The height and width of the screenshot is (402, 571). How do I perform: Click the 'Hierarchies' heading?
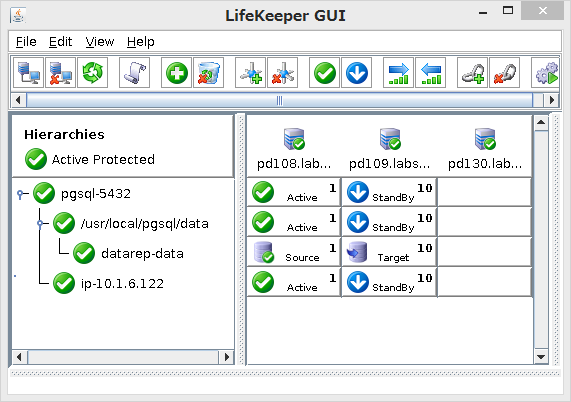[x=64, y=134]
